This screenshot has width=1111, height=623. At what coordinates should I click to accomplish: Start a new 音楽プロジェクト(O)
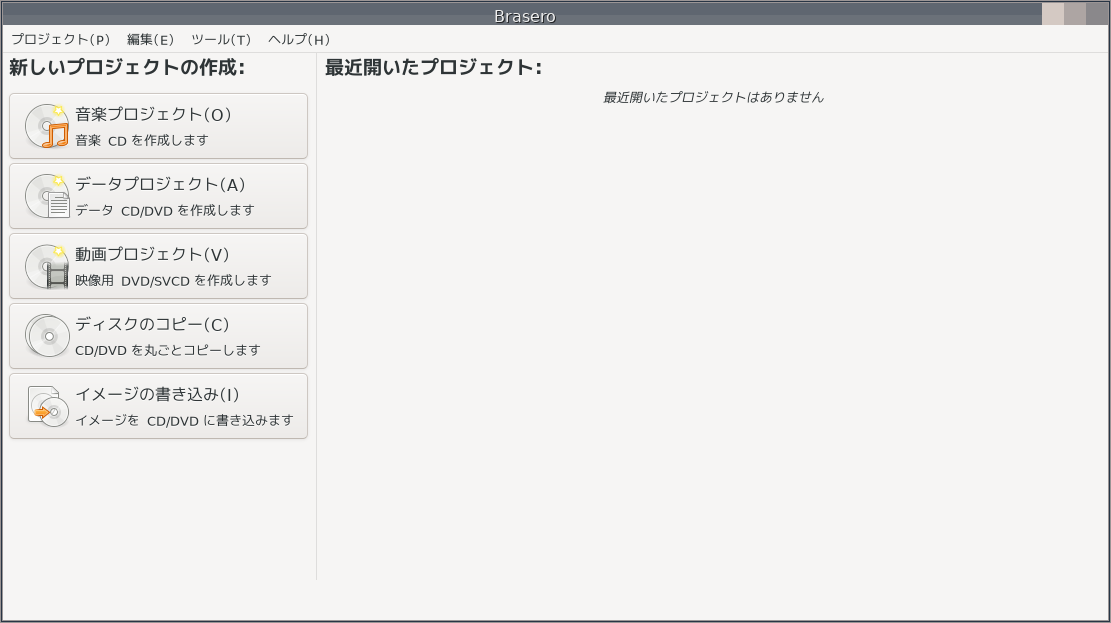tap(159, 126)
